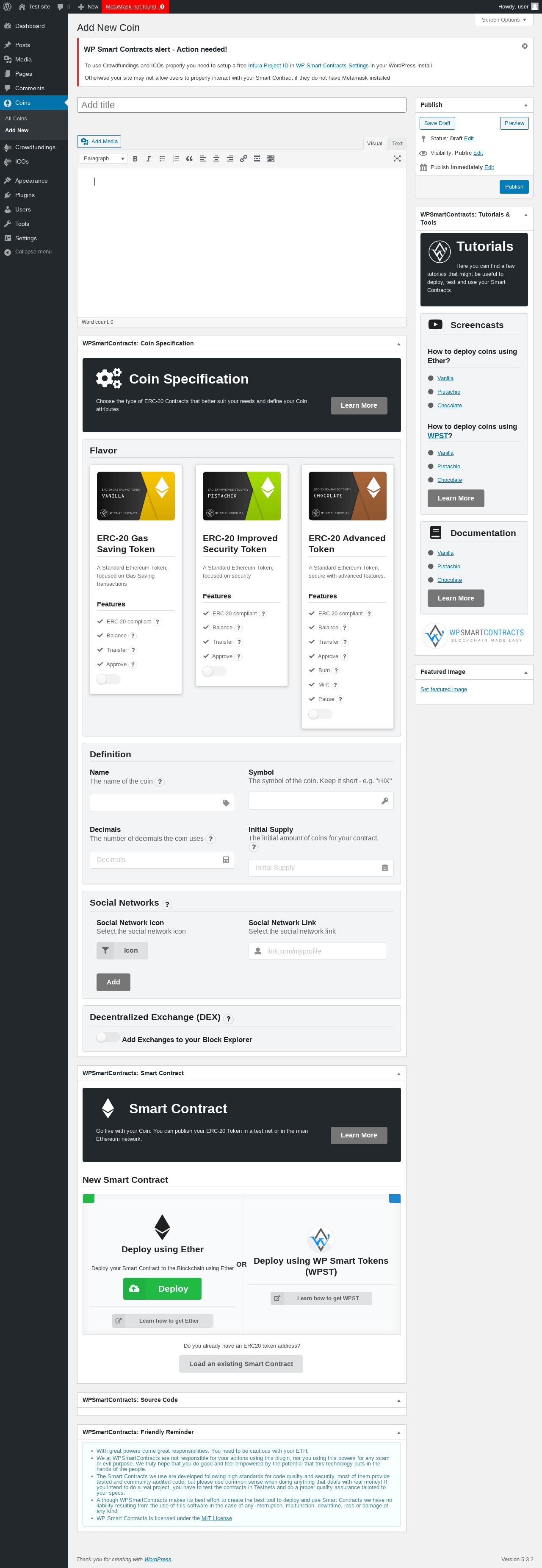Collapse the Smart Contract metabox
Image resolution: width=542 pixels, height=1568 pixels.
pos(398,1074)
